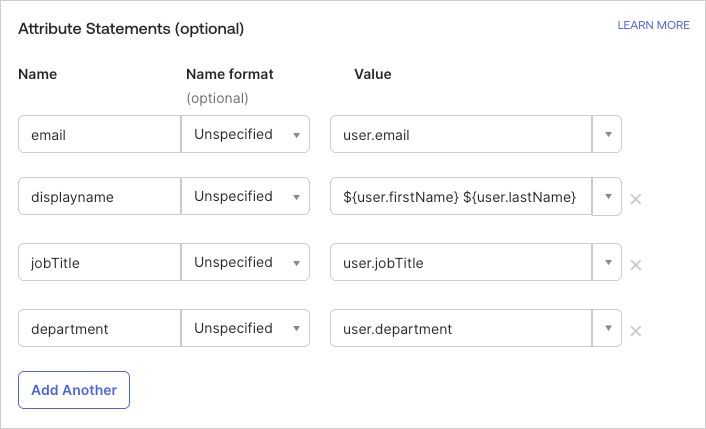Expand value dropdown for displayname row
Viewport: 706px width, 429px height.
point(607,197)
